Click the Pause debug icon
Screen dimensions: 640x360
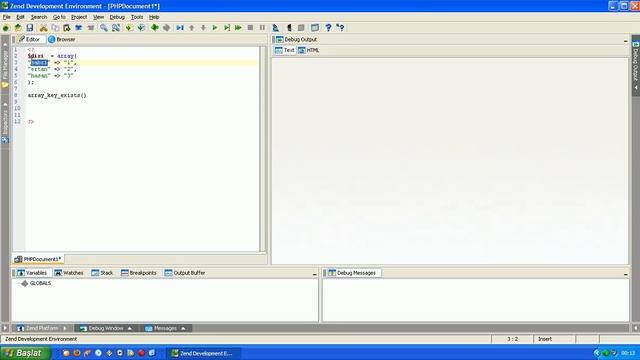(262, 28)
